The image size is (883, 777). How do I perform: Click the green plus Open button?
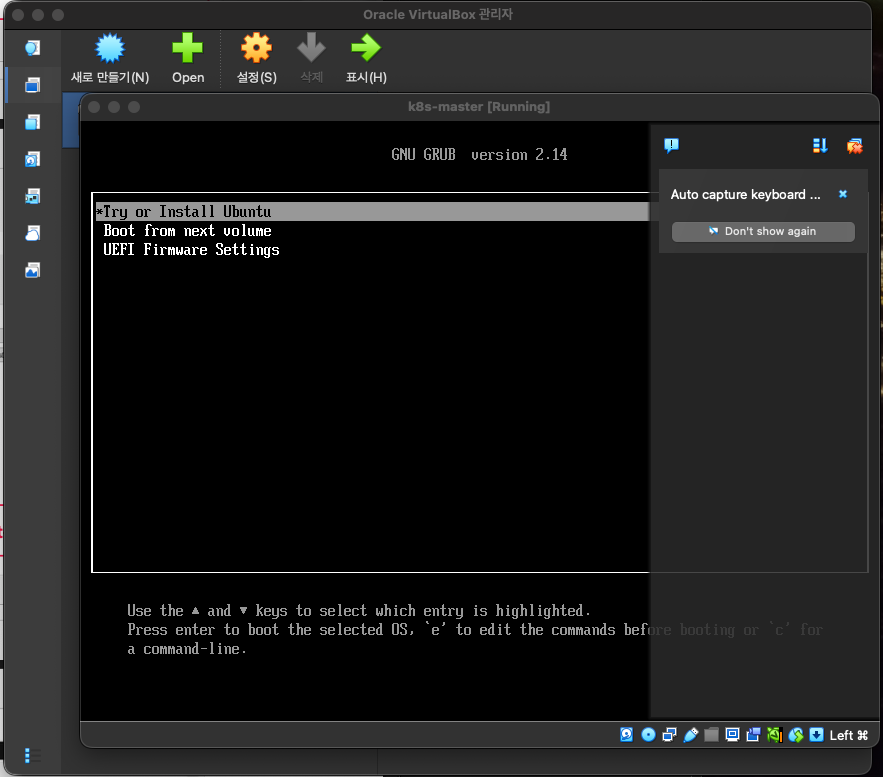tap(188, 59)
